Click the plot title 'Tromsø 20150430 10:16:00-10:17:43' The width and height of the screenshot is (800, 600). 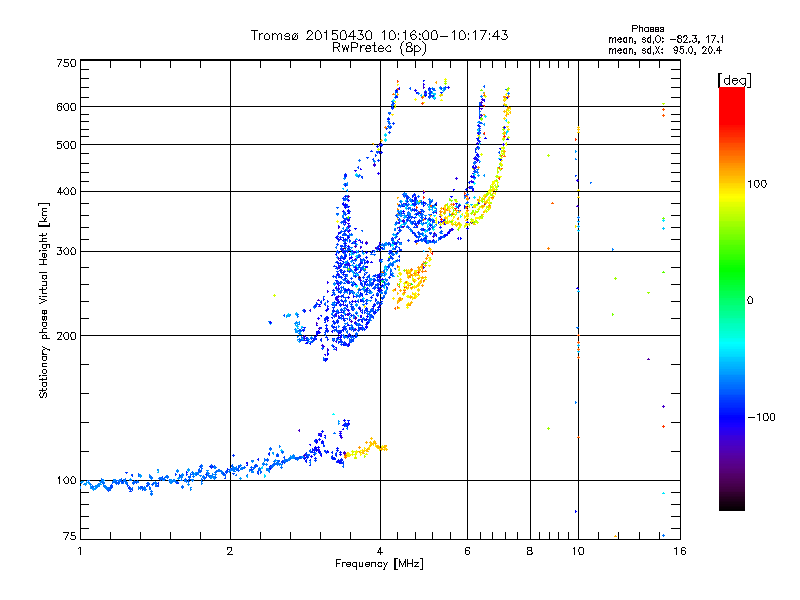coord(379,35)
